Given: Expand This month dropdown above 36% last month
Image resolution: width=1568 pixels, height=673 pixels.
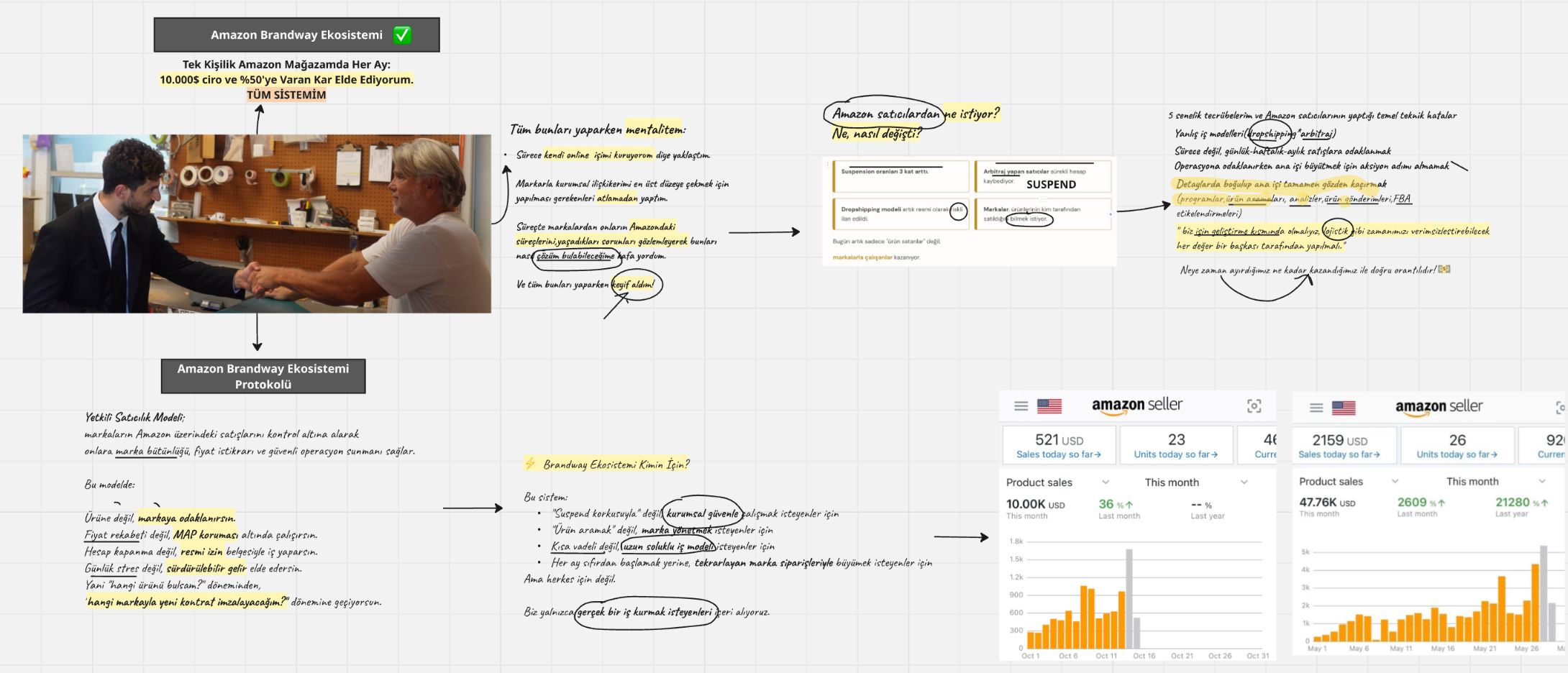Looking at the screenshot, I should click(1244, 482).
